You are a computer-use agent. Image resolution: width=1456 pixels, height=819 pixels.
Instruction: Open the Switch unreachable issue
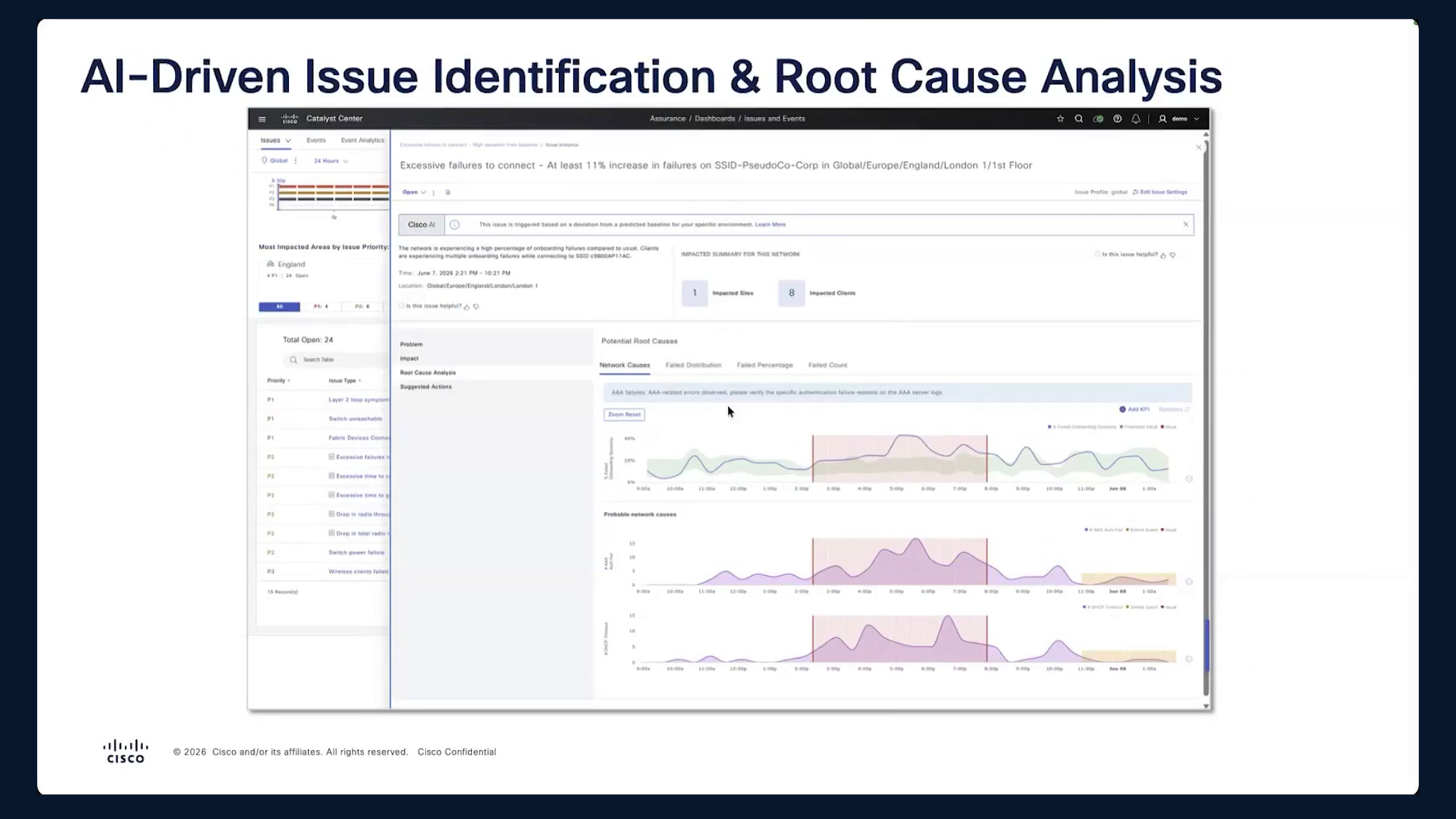355,419
